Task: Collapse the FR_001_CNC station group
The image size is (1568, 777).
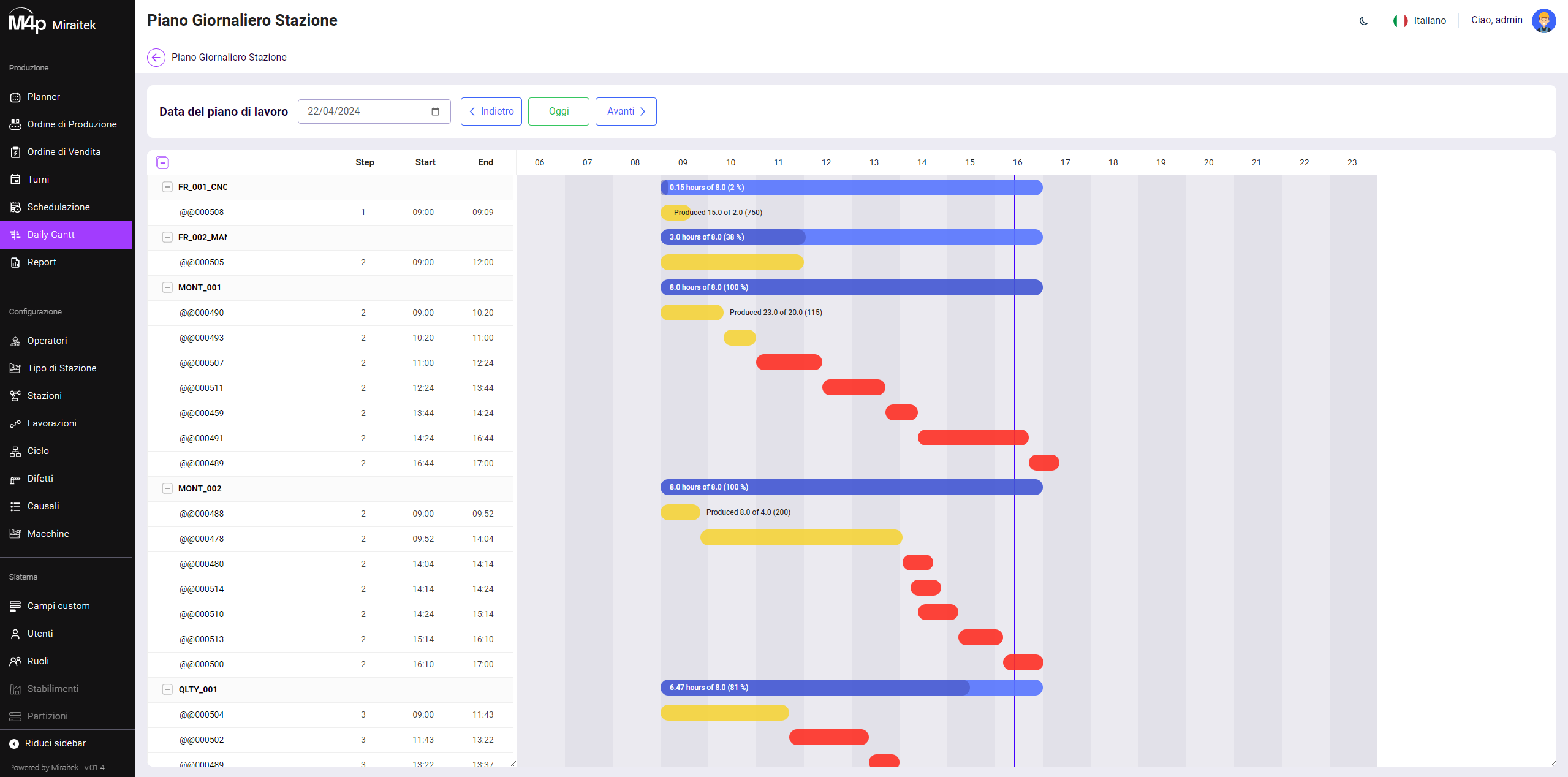Action: click(x=167, y=187)
